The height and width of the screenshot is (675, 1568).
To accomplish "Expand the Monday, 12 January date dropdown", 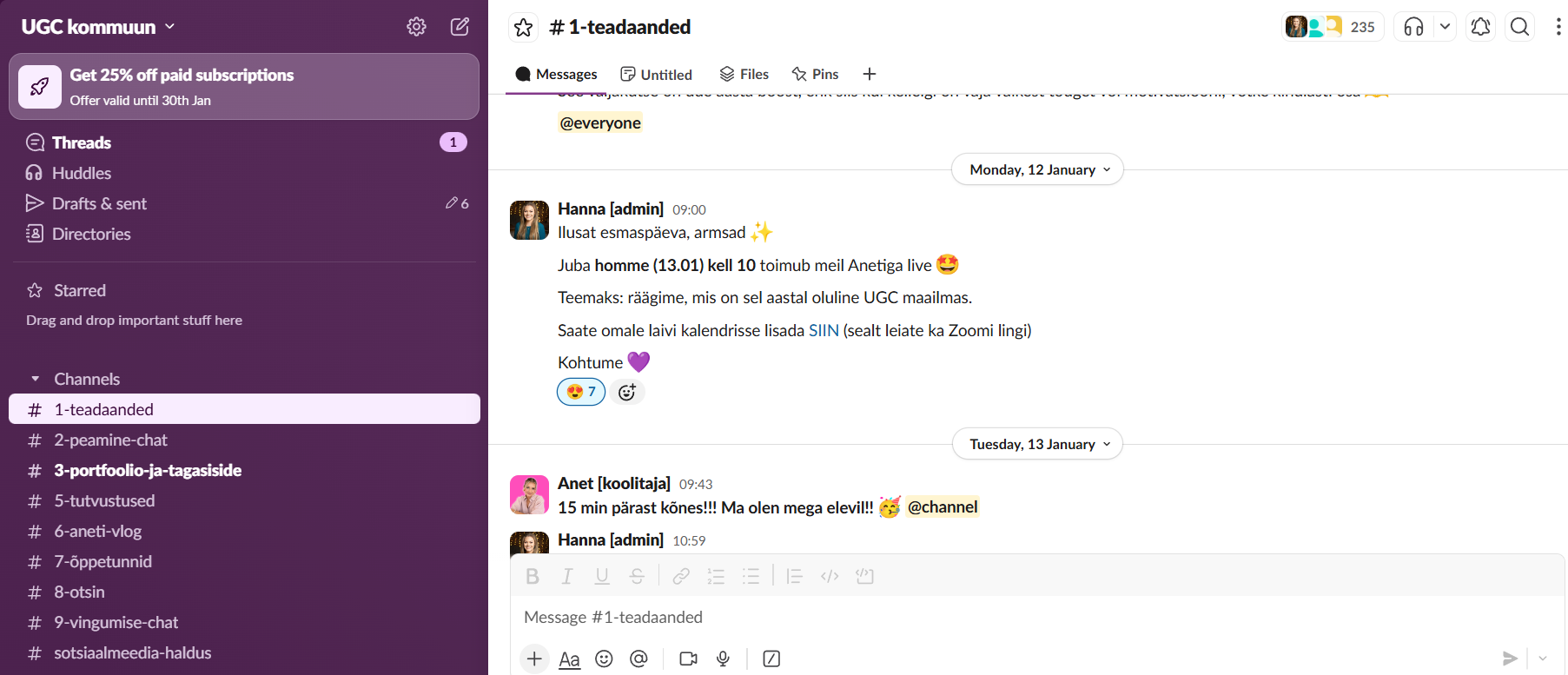I will click(x=1037, y=169).
